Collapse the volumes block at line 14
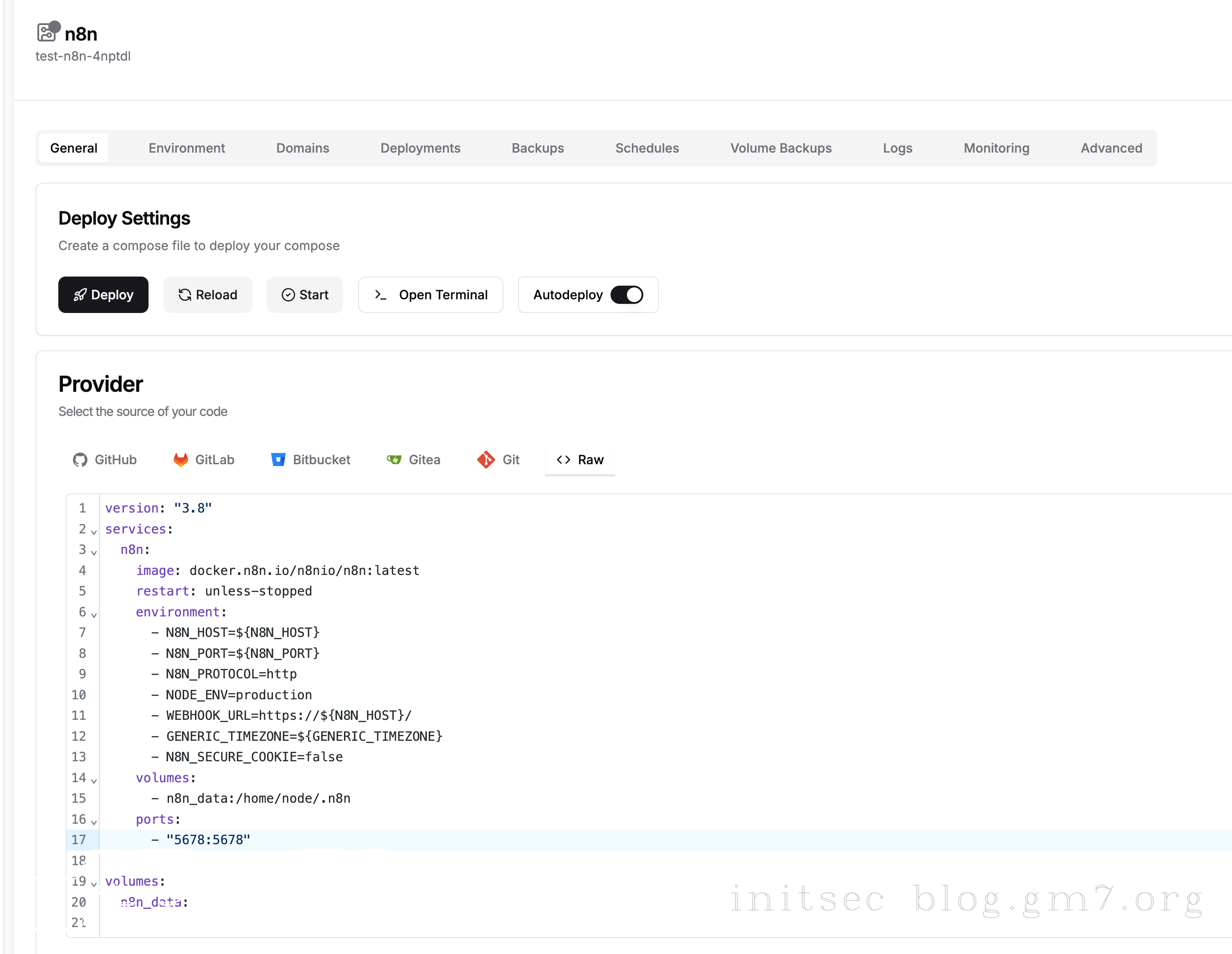 94,780
